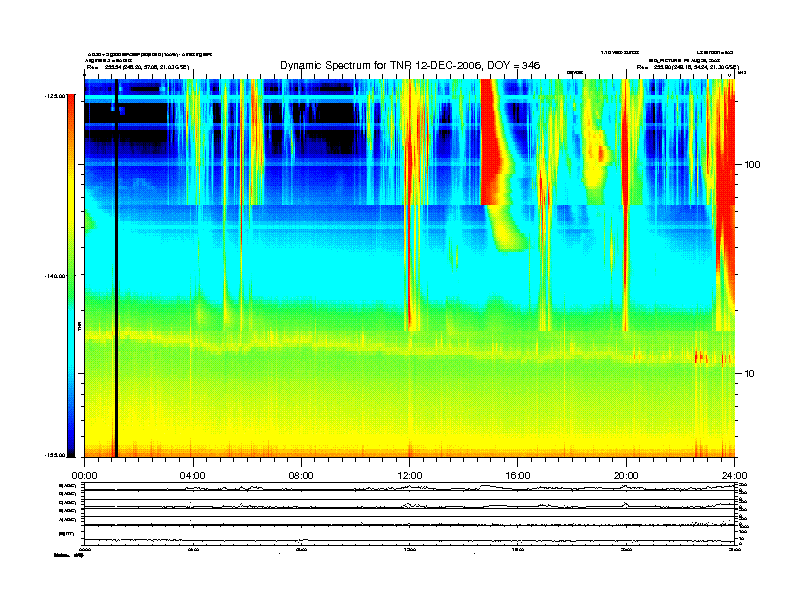Click the red vertical streak at 20:00
This screenshot has height=612, width=792.
coord(625,205)
